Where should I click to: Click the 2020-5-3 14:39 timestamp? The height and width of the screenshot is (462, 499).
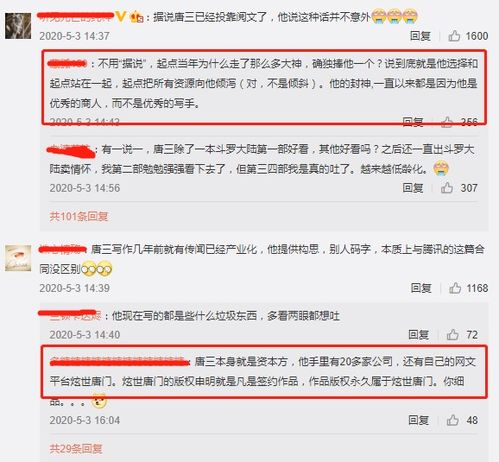point(74,288)
